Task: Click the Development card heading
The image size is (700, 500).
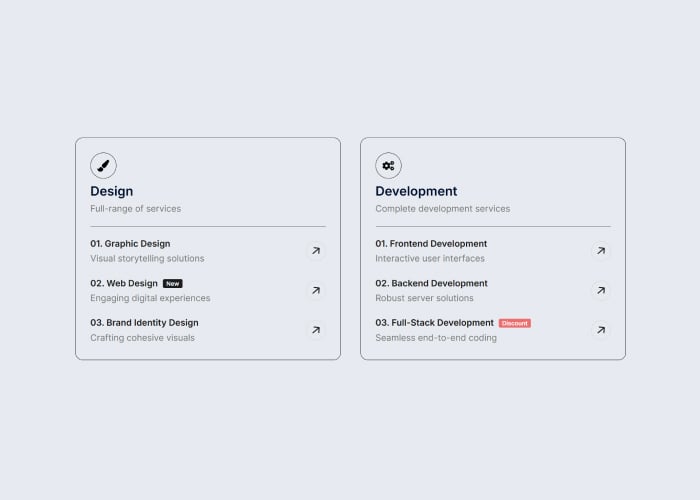Action: [x=416, y=192]
